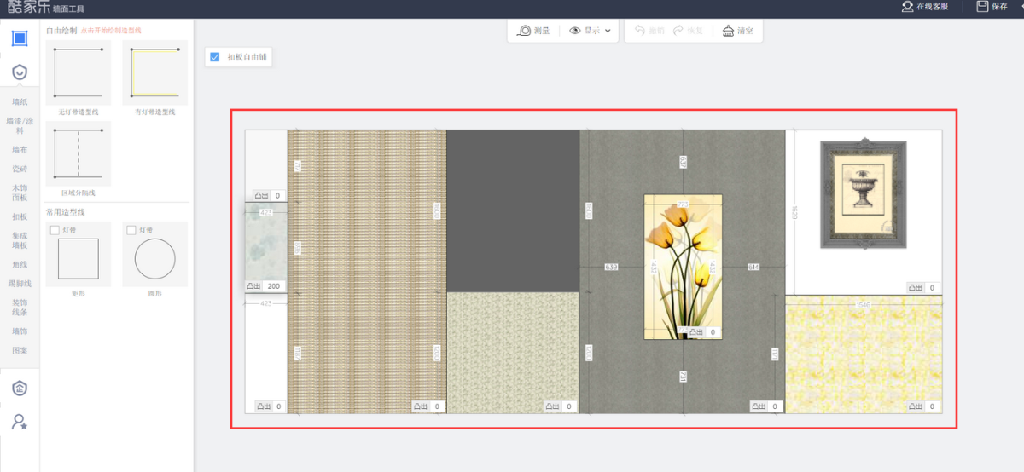This screenshot has height=472, width=1024.
Task: Select the dark gray wall region
Action: click(x=513, y=210)
